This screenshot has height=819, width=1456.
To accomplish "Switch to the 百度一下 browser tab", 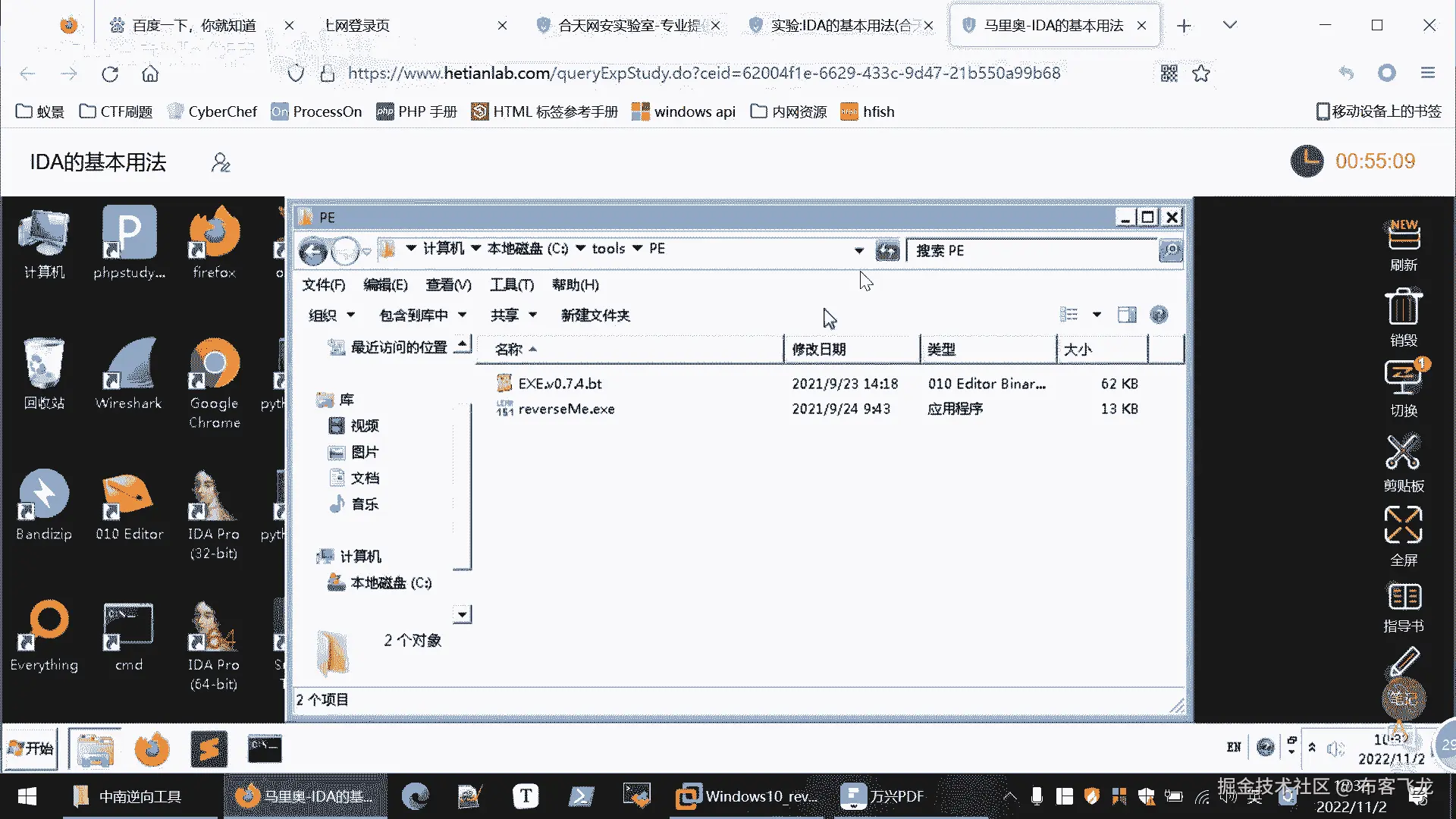I will point(193,26).
